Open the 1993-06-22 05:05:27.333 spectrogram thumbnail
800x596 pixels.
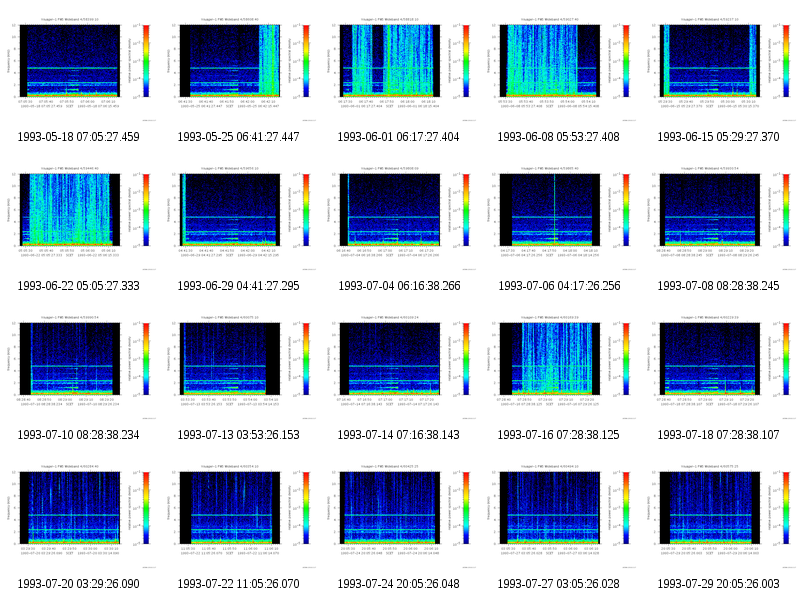[79, 218]
